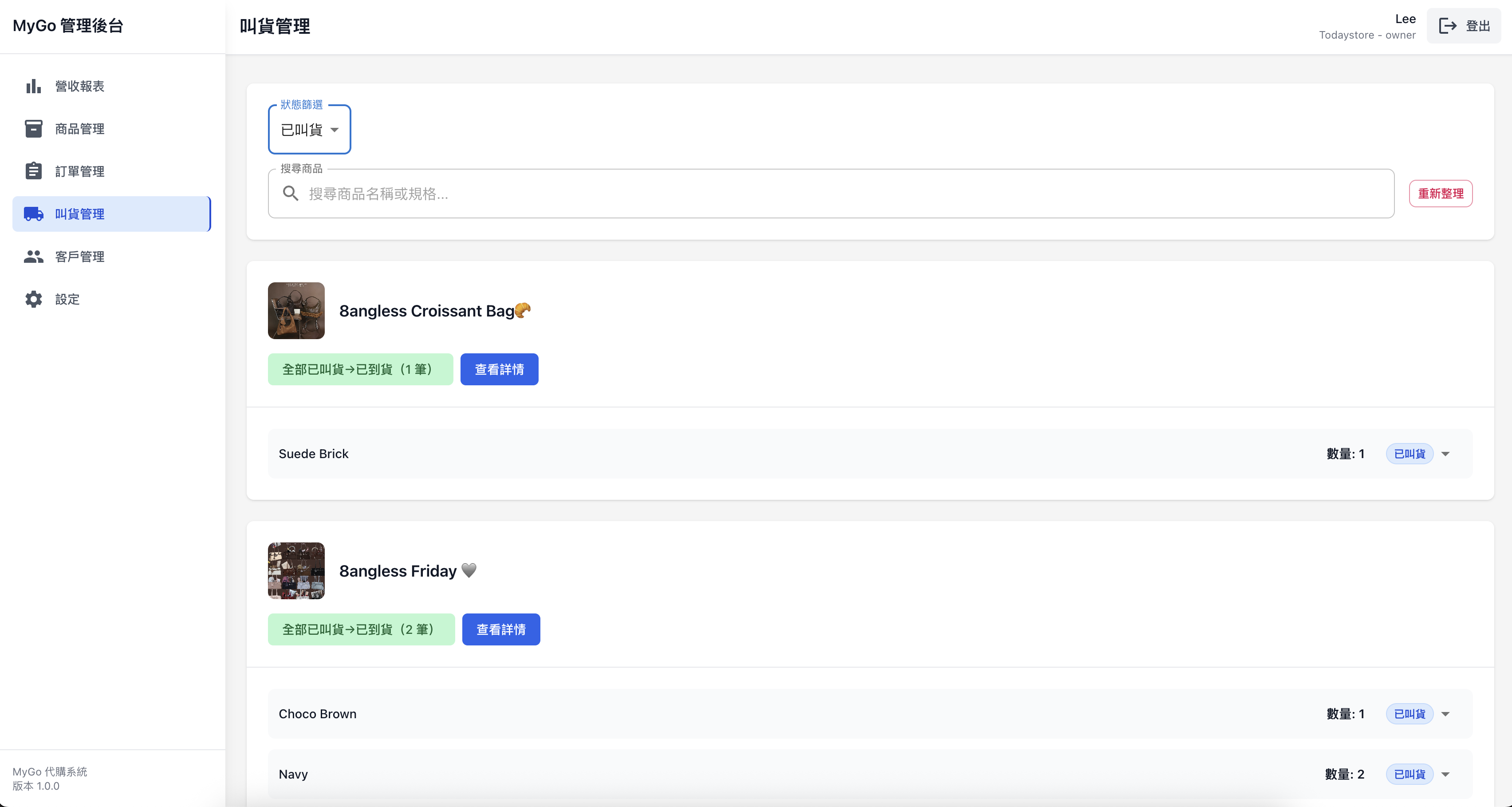
Task: Click the logout arrow icon
Action: (x=1447, y=26)
